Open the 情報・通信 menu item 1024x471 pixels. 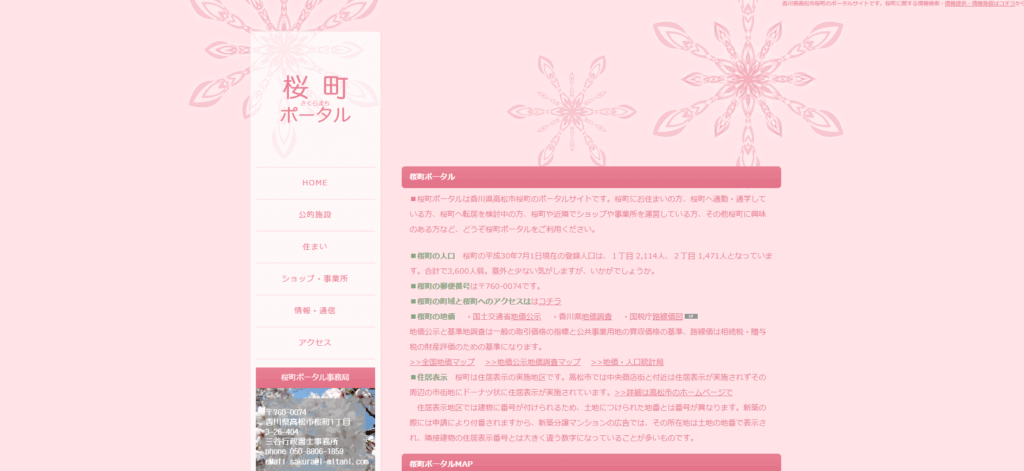(x=315, y=311)
